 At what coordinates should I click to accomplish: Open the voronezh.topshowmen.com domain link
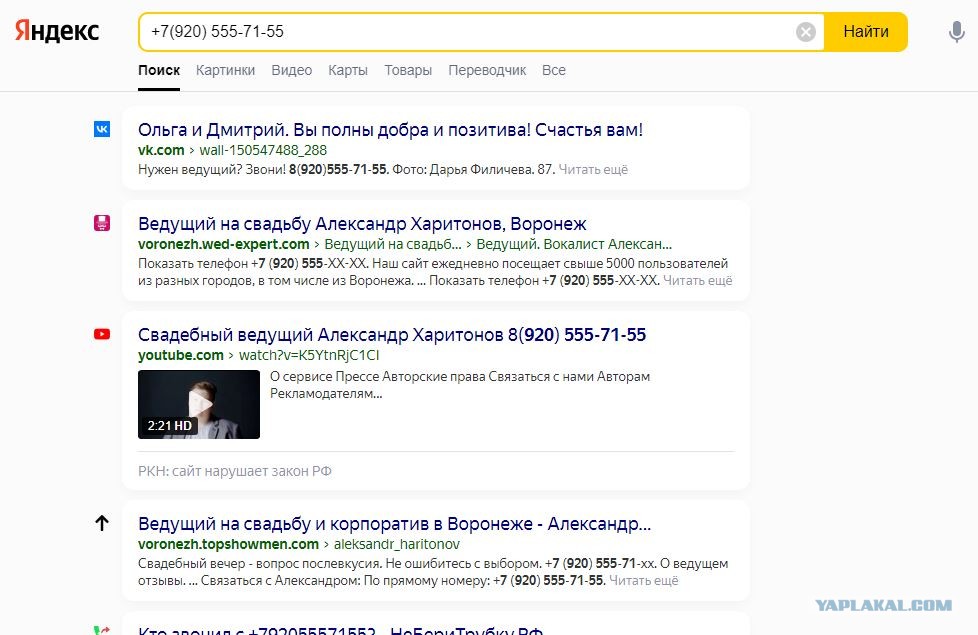coord(228,545)
